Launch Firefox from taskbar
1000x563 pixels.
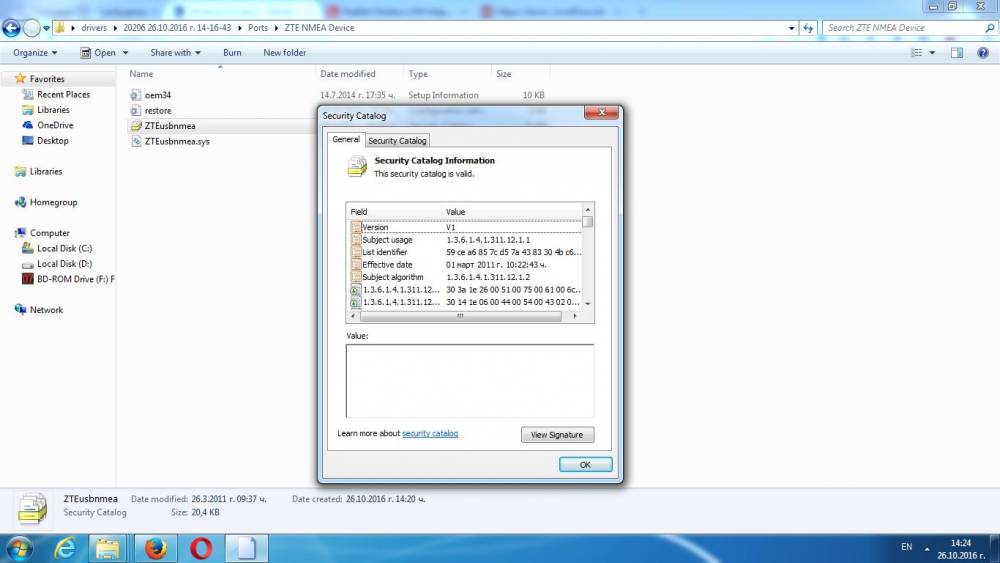pos(156,549)
